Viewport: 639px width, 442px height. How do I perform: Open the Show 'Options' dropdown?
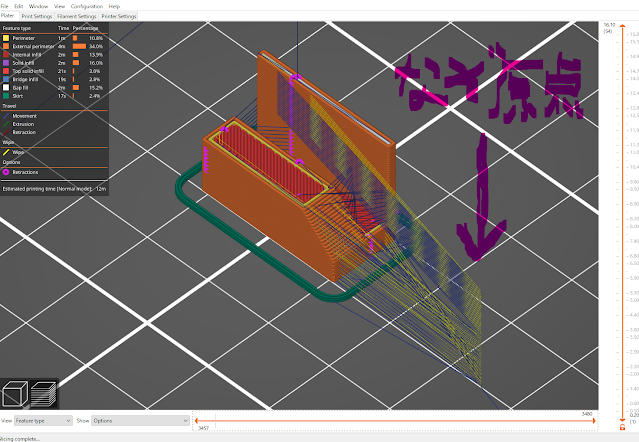pos(140,420)
